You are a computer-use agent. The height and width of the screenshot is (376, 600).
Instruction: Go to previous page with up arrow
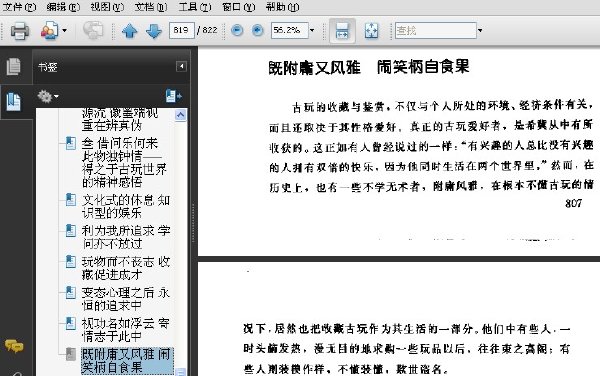tap(129, 31)
